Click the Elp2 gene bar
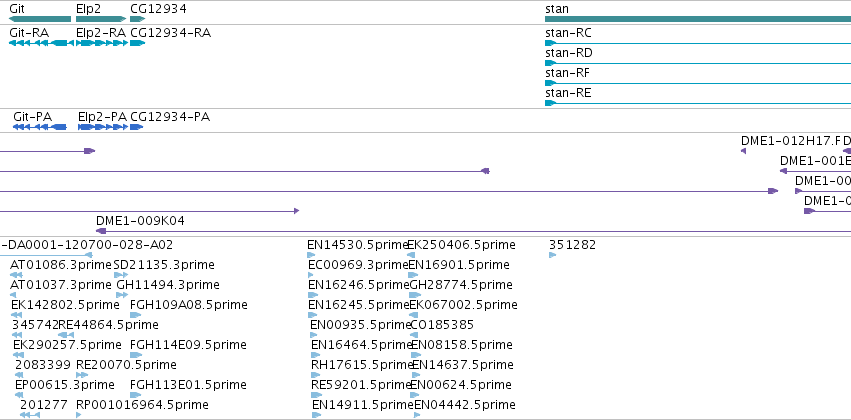 (101, 19)
